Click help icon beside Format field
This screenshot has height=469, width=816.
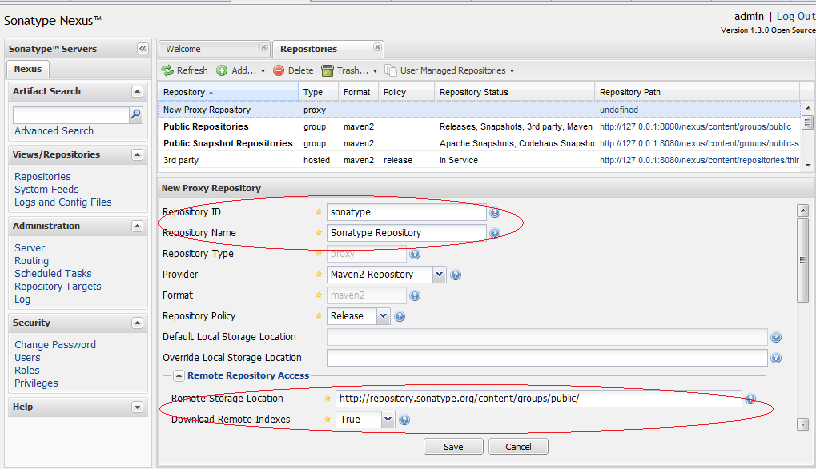tap(415, 296)
